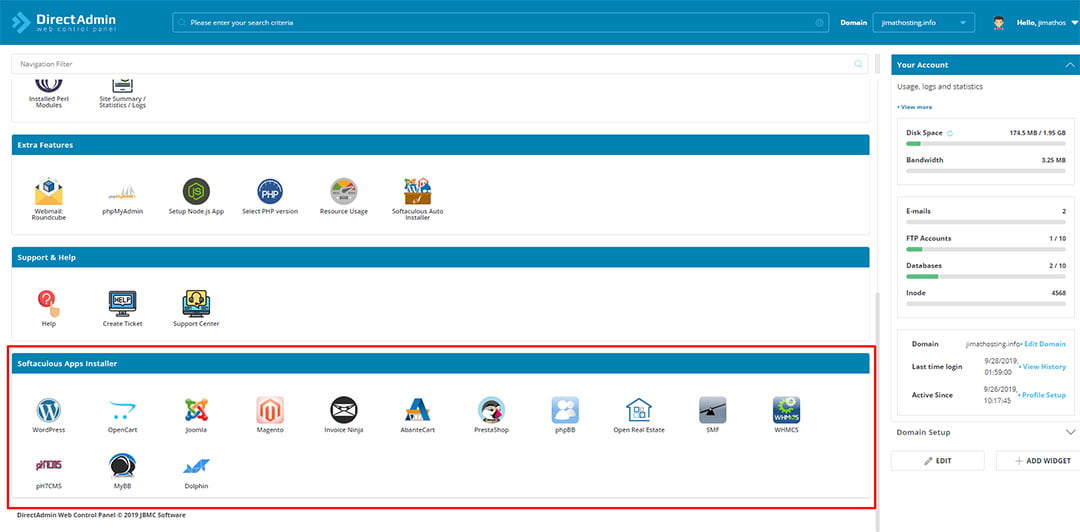Refresh the Disk Space usage icon
The height and width of the screenshot is (532, 1080).
(950, 133)
